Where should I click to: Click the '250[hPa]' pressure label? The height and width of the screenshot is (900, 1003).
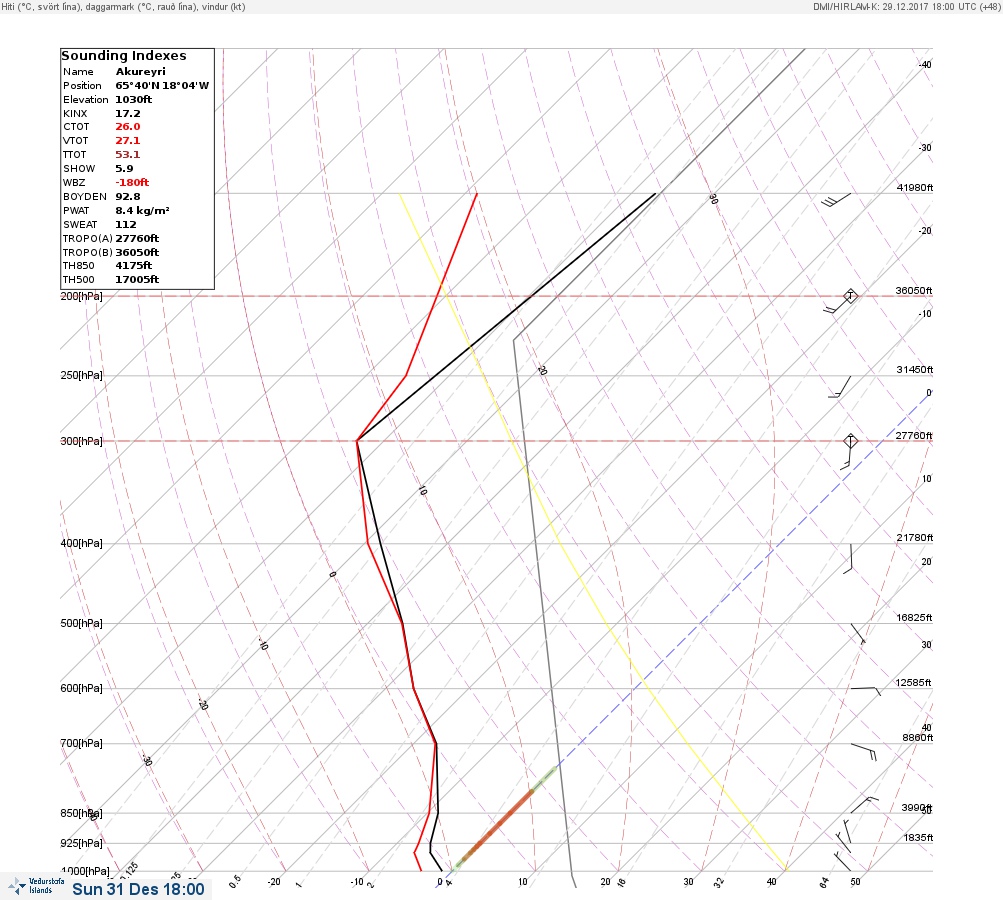click(81, 375)
